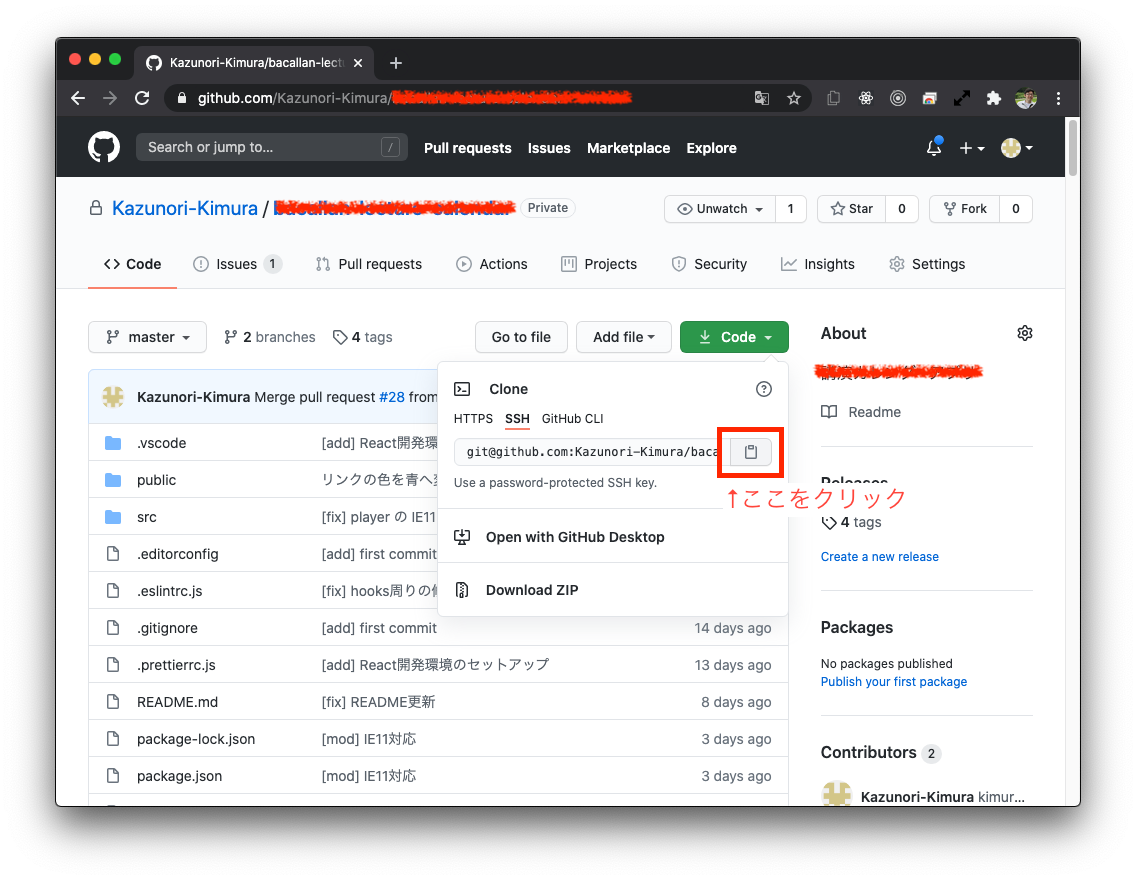Click the commit author avatar
The width and height of the screenshot is (1136, 880).
coord(113,396)
